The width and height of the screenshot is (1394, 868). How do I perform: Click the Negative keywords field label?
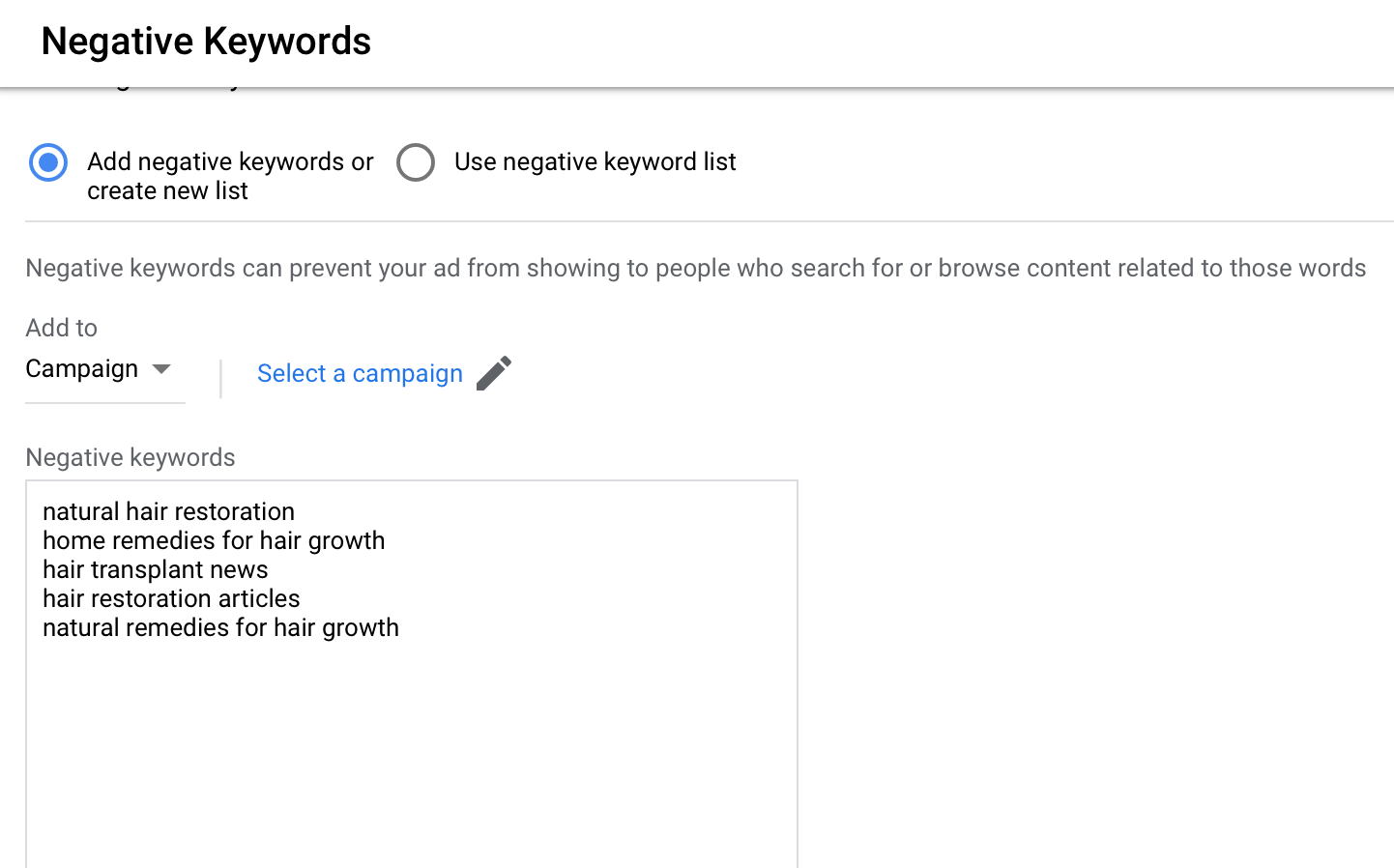(x=130, y=457)
